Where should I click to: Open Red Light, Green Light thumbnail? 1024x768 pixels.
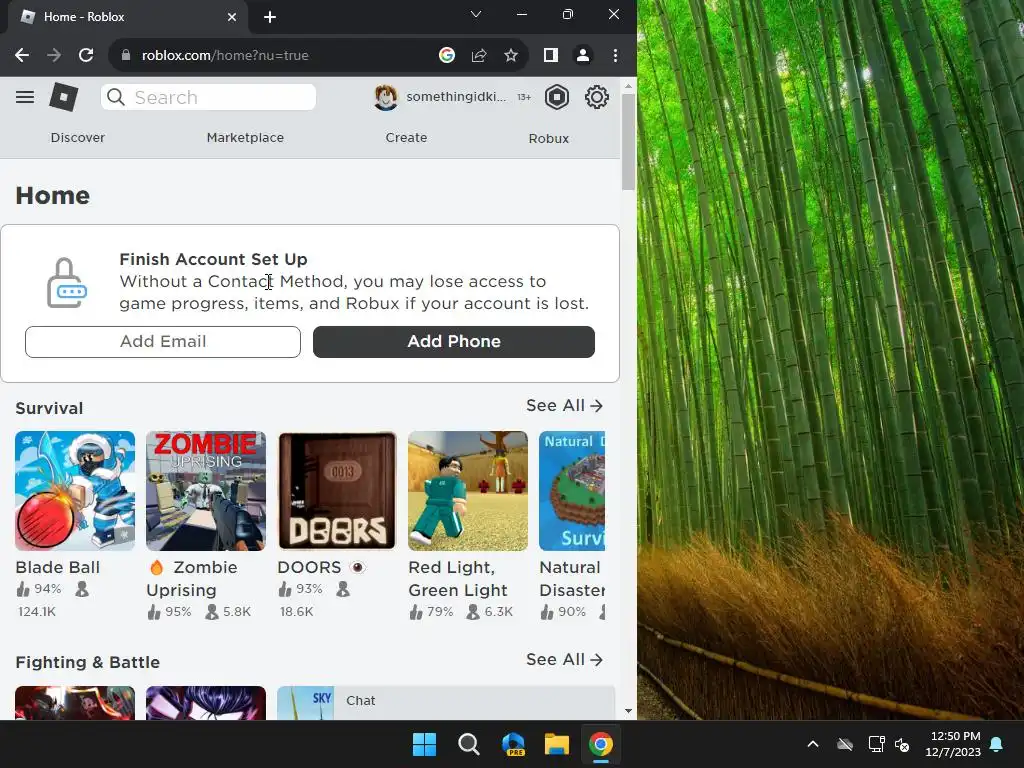point(468,491)
